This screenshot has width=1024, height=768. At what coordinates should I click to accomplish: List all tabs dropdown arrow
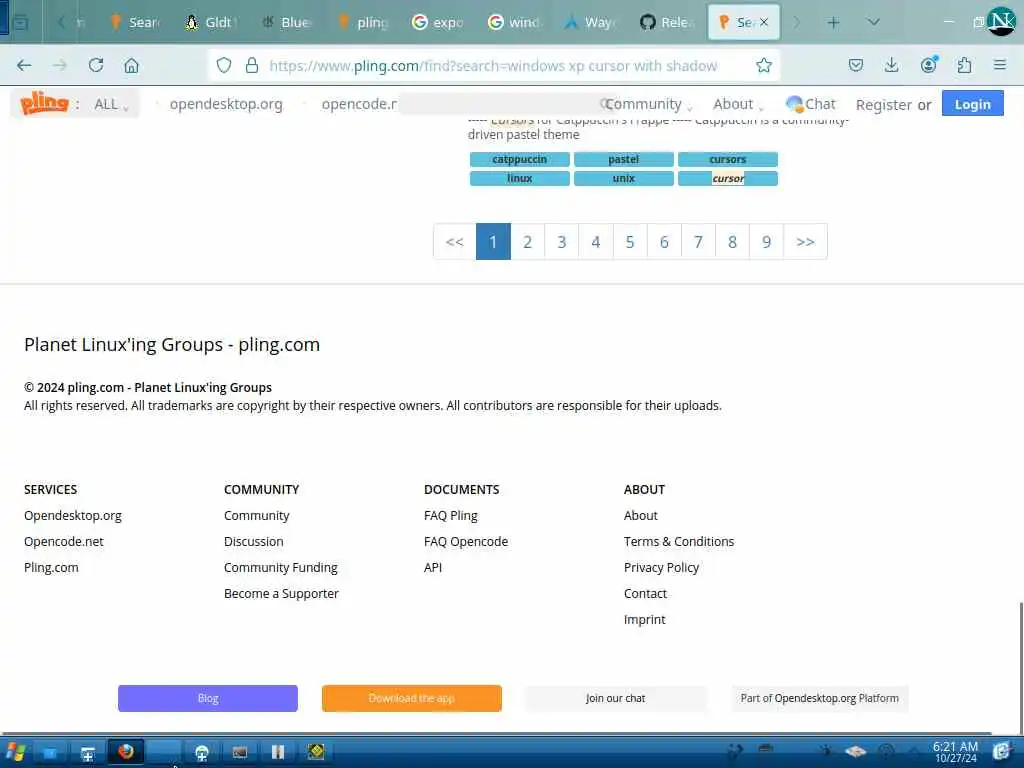(x=873, y=22)
